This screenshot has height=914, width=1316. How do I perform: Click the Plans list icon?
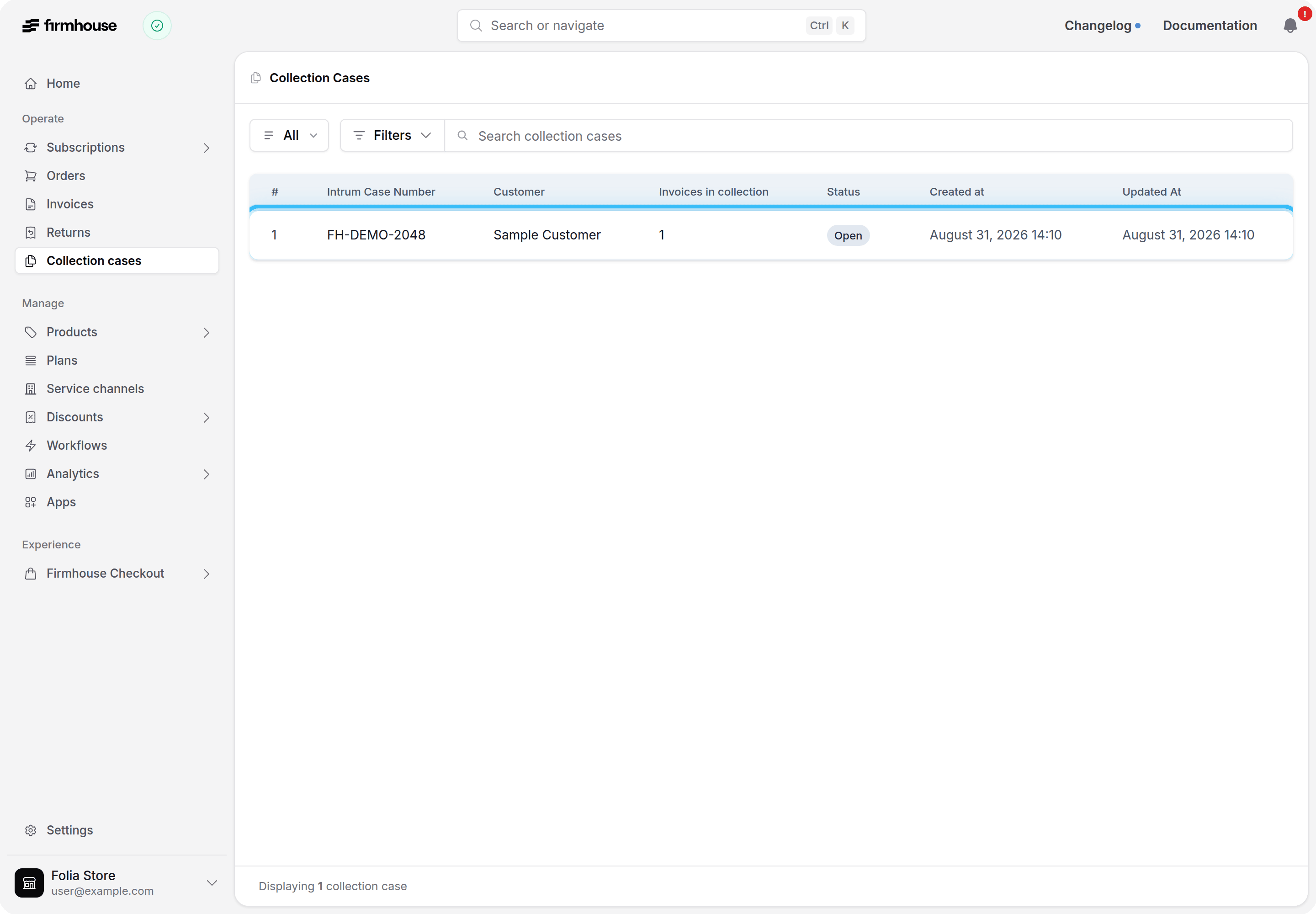coord(31,361)
